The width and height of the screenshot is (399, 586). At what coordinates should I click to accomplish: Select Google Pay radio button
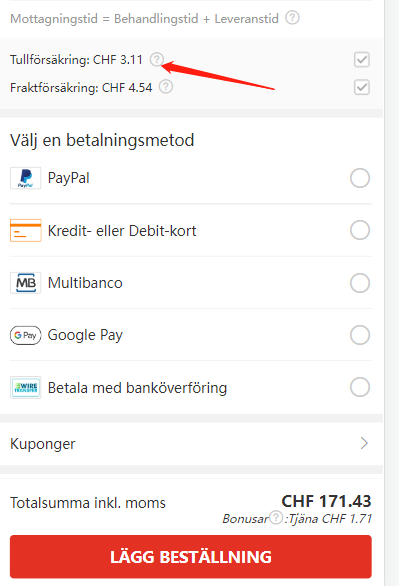[360, 335]
